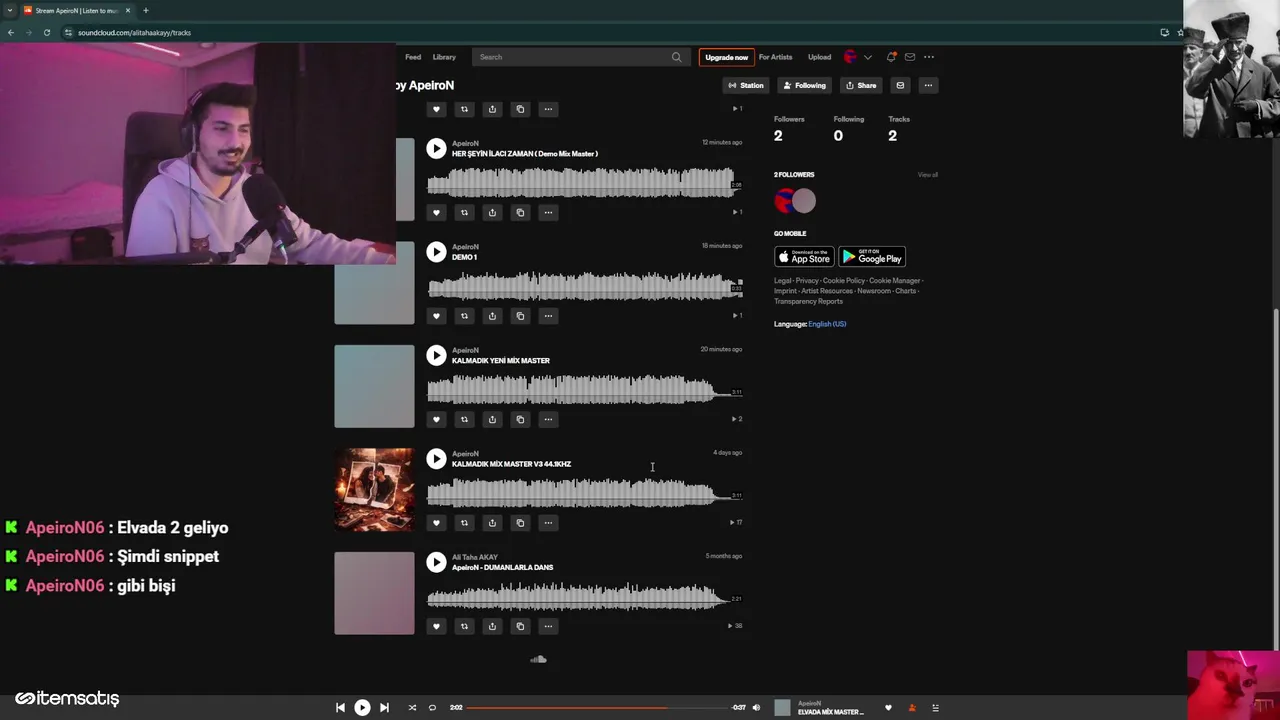Open more options for KALMADIK YENİ MİX MASTER
This screenshot has width=1280, height=720.
pyautogui.click(x=548, y=419)
